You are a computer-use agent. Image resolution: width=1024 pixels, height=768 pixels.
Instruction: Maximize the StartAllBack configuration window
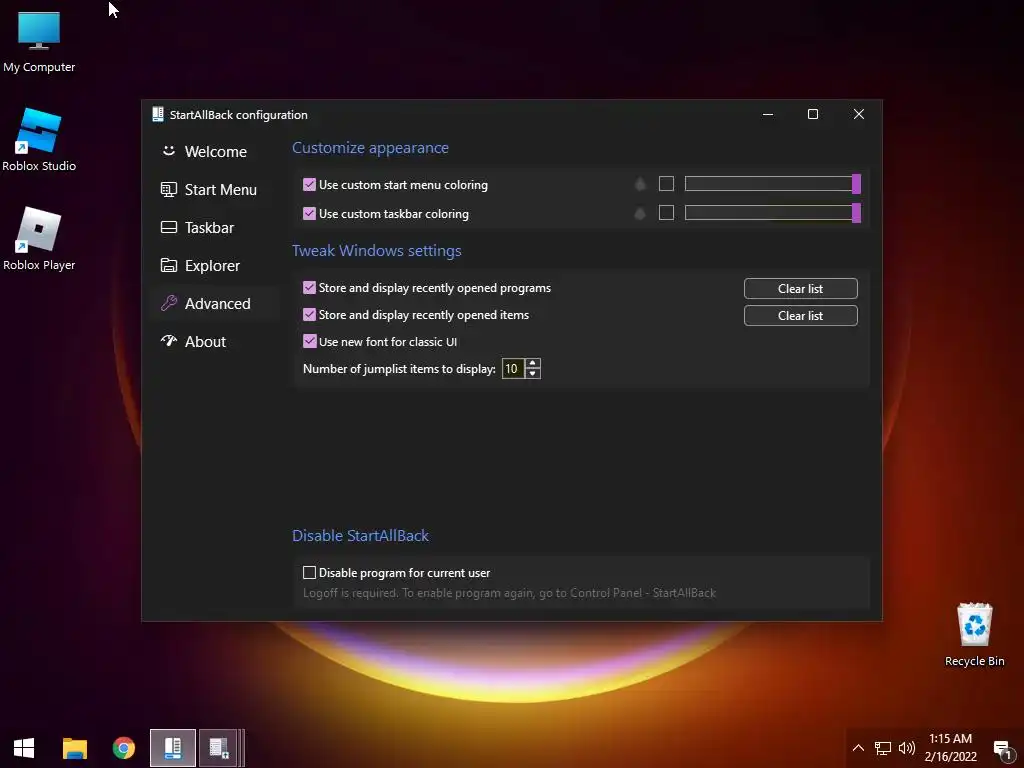[x=813, y=114]
